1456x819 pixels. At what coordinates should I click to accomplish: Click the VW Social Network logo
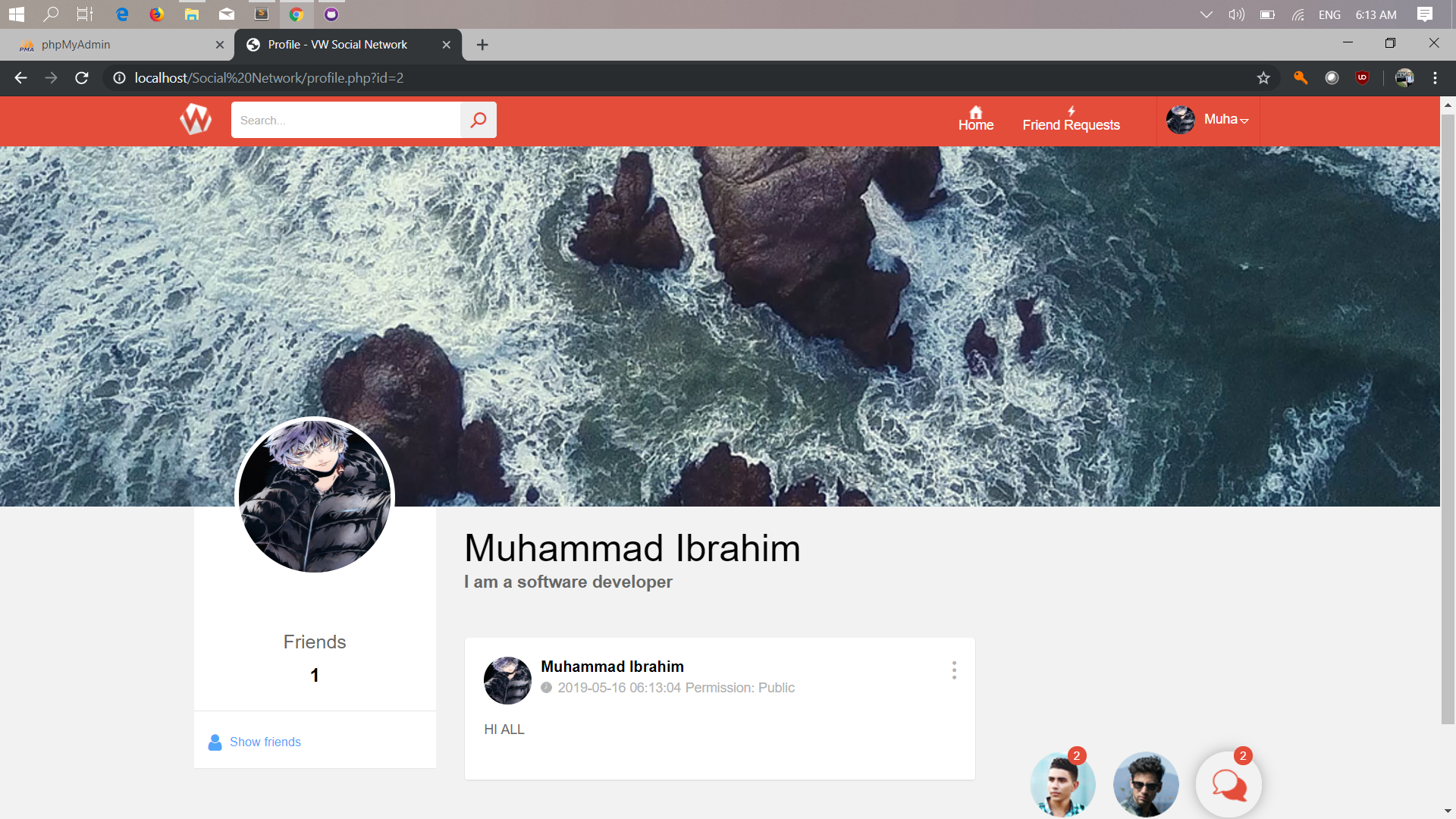[x=195, y=119]
